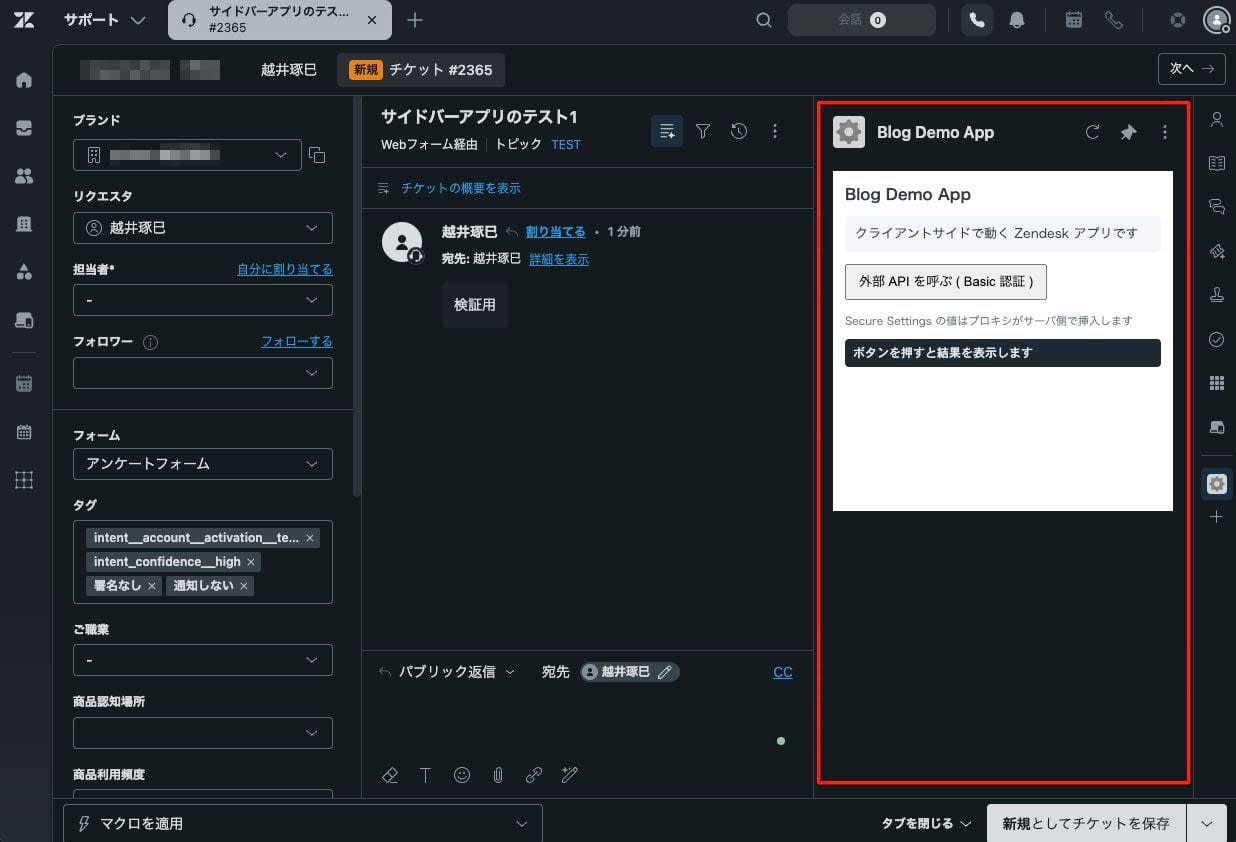Open the ご職業 dropdown

pos(203,661)
